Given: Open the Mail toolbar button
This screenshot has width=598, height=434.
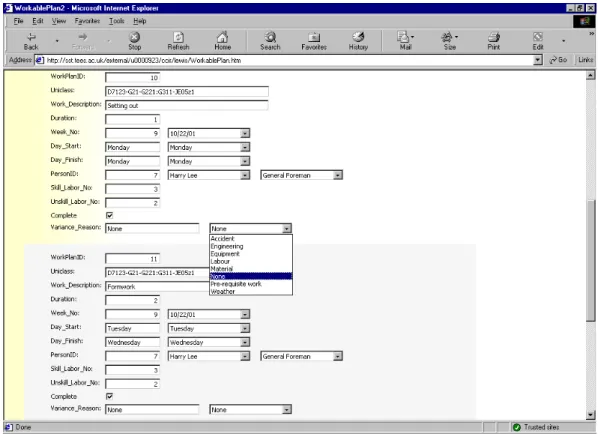Looking at the screenshot, I should 405,41.
